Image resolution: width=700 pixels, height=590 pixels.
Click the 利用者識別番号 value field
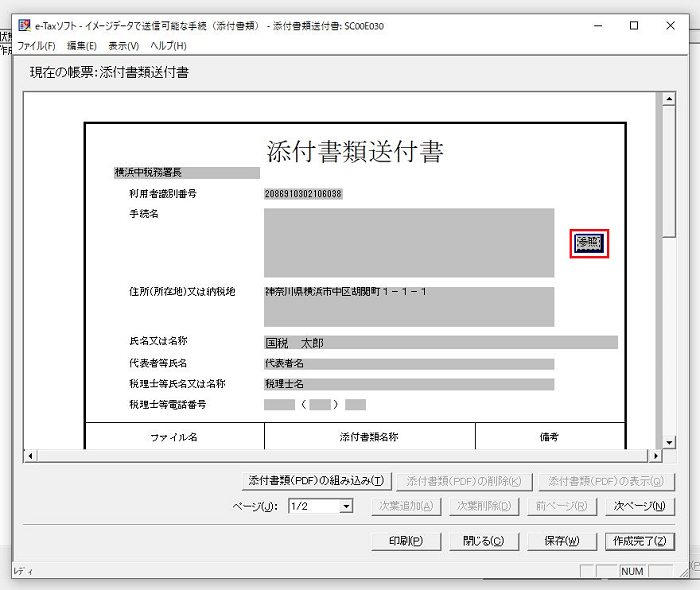[304, 194]
